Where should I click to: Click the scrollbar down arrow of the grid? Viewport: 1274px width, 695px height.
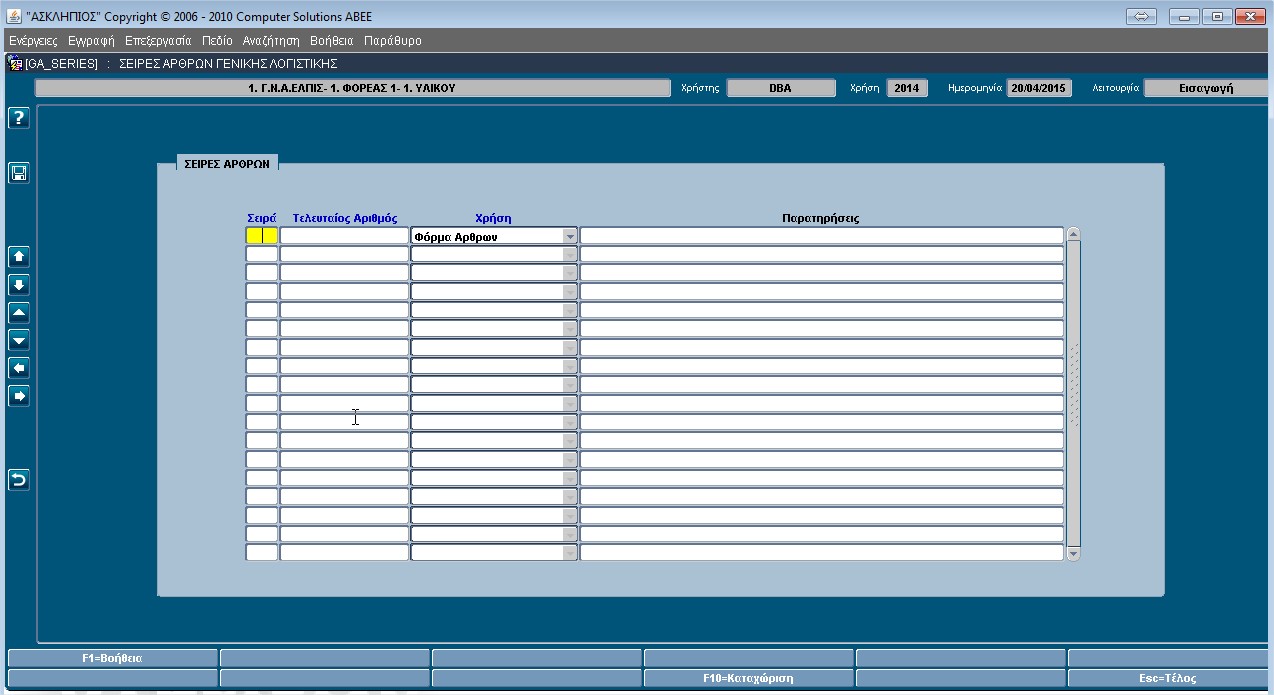[1073, 554]
